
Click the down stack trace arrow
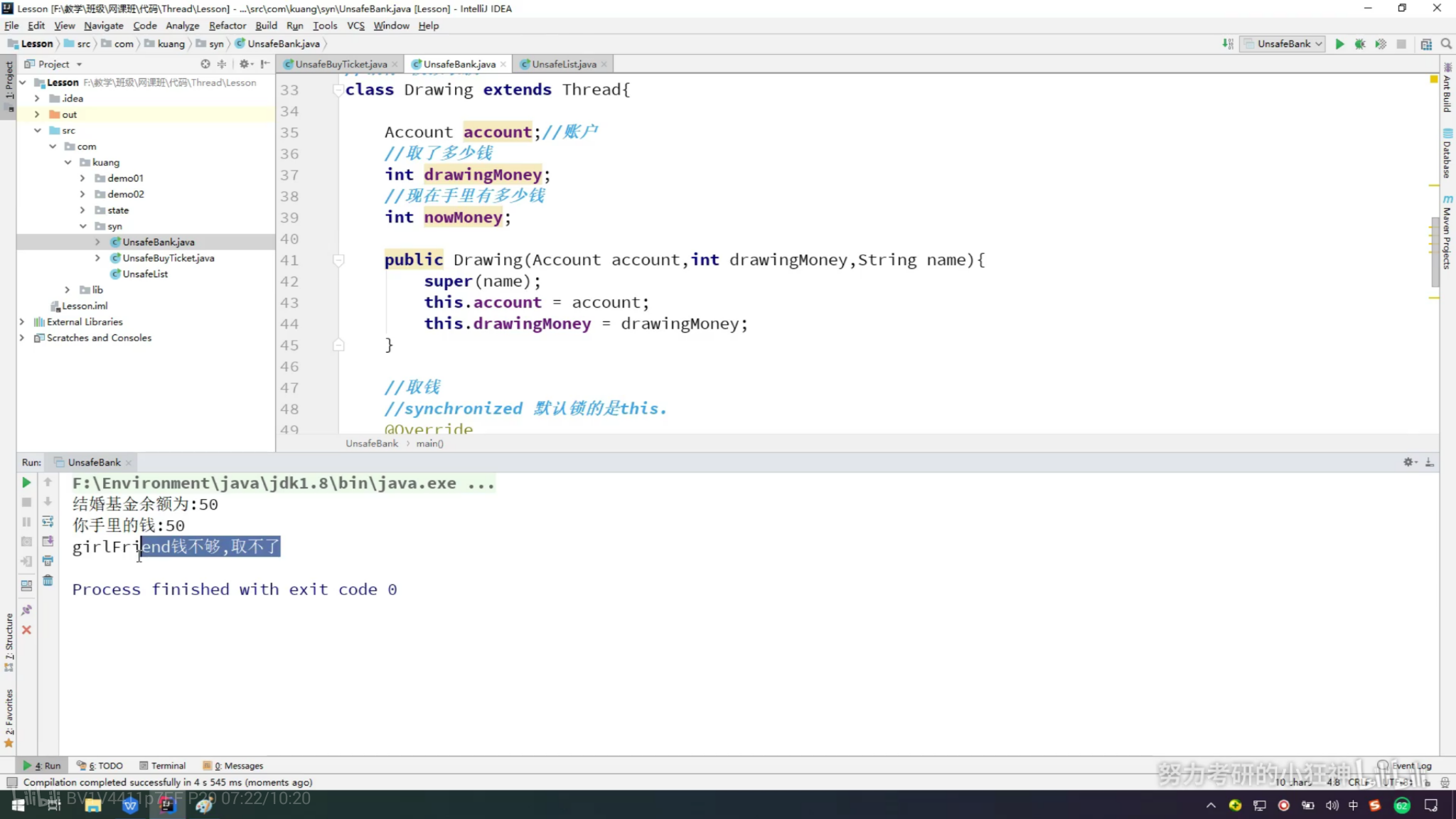pyautogui.click(x=48, y=502)
